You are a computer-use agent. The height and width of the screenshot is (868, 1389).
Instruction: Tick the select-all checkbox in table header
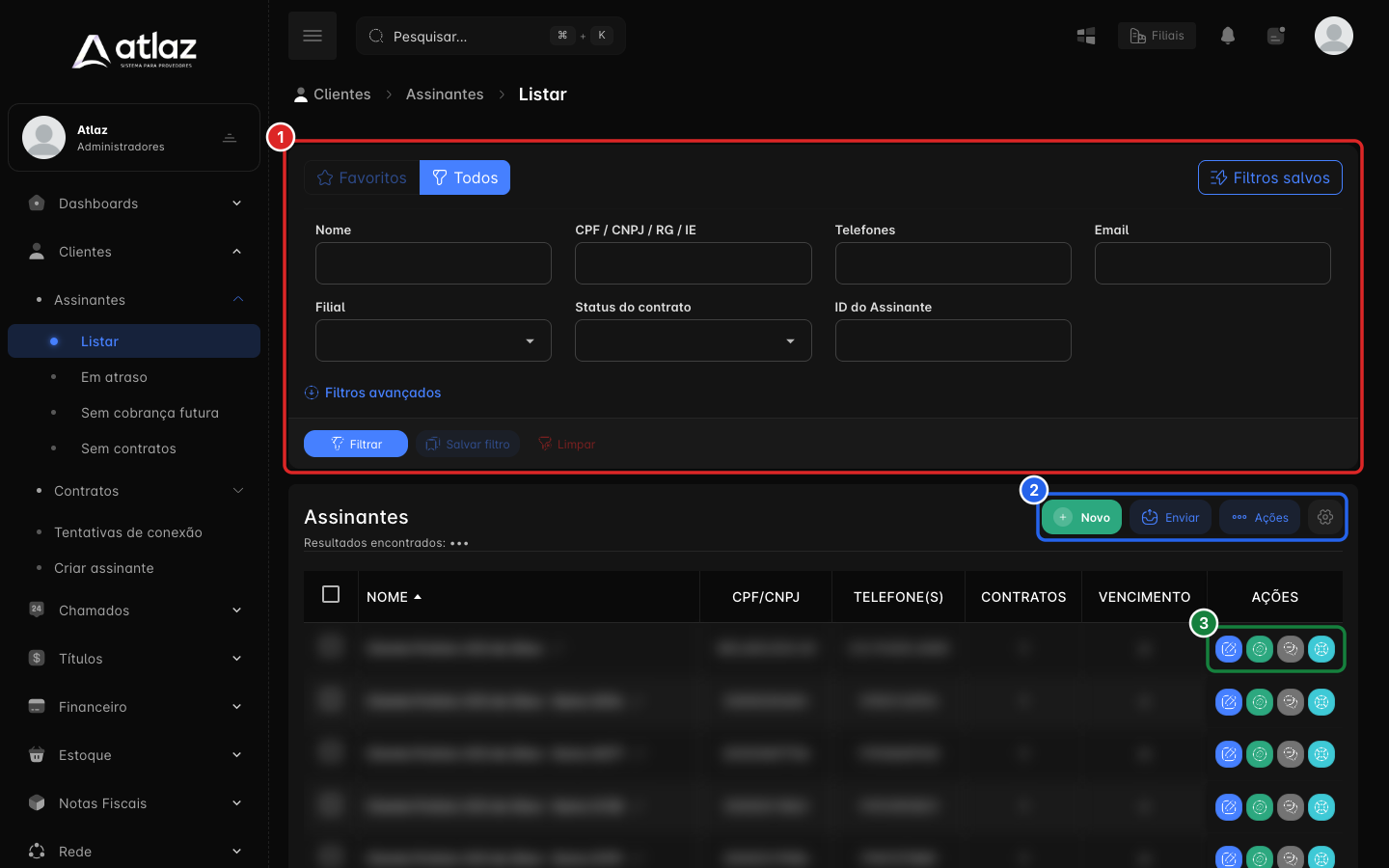[331, 594]
